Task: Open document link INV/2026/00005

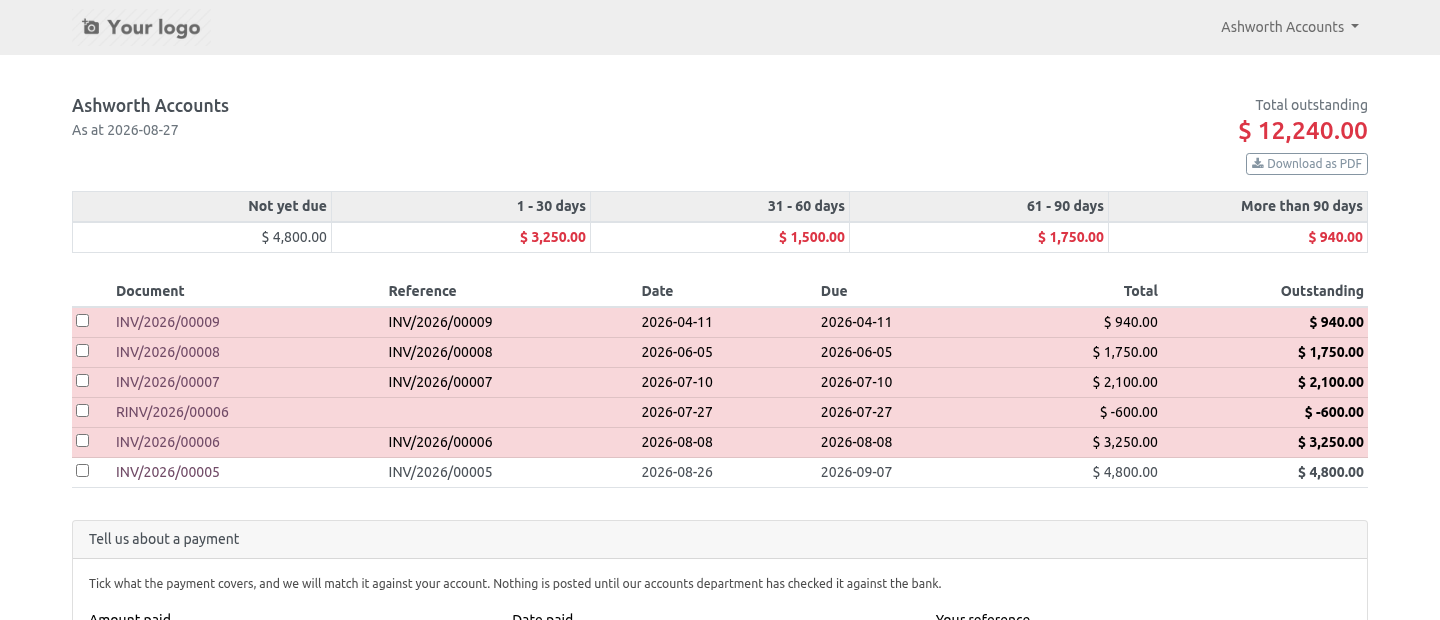Action: (x=168, y=472)
